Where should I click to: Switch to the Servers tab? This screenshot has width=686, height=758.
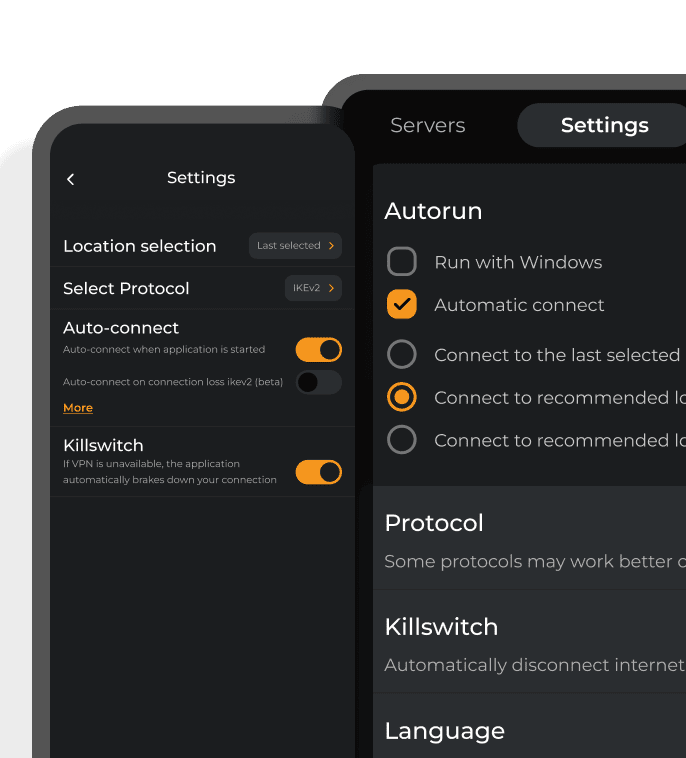[427, 125]
